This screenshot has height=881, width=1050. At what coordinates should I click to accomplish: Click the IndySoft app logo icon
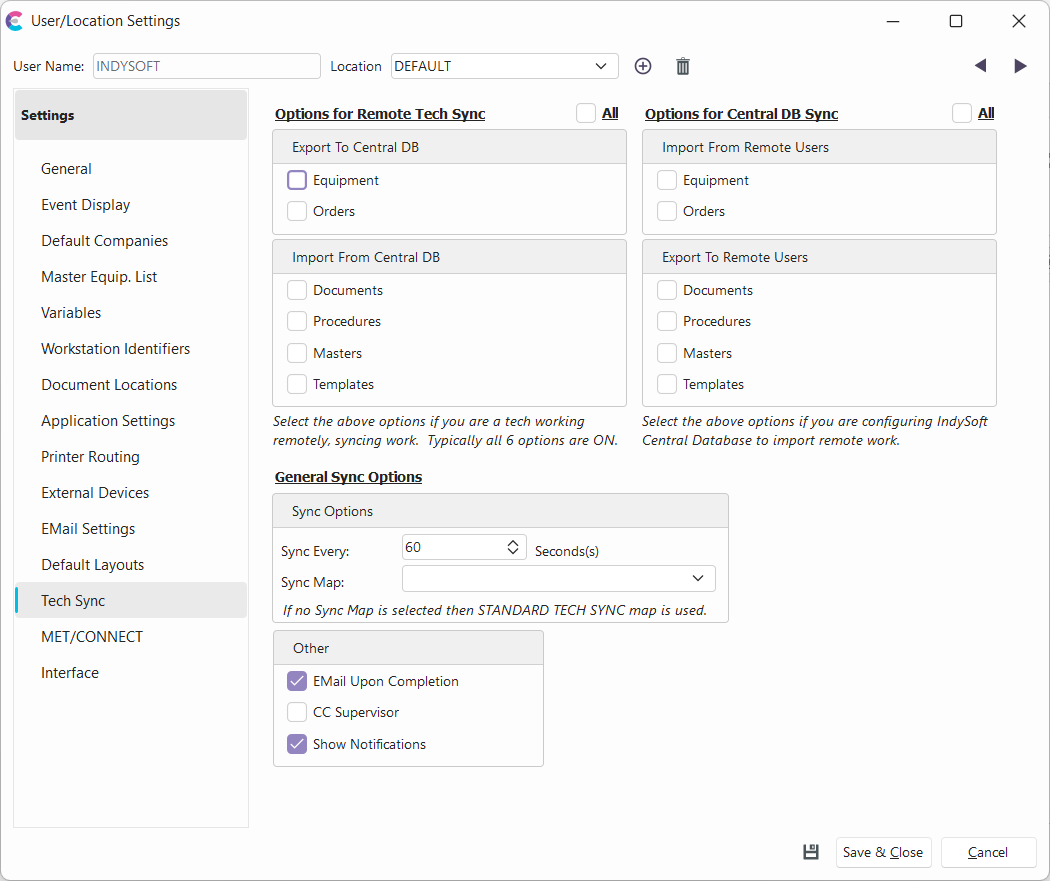[x=15, y=21]
